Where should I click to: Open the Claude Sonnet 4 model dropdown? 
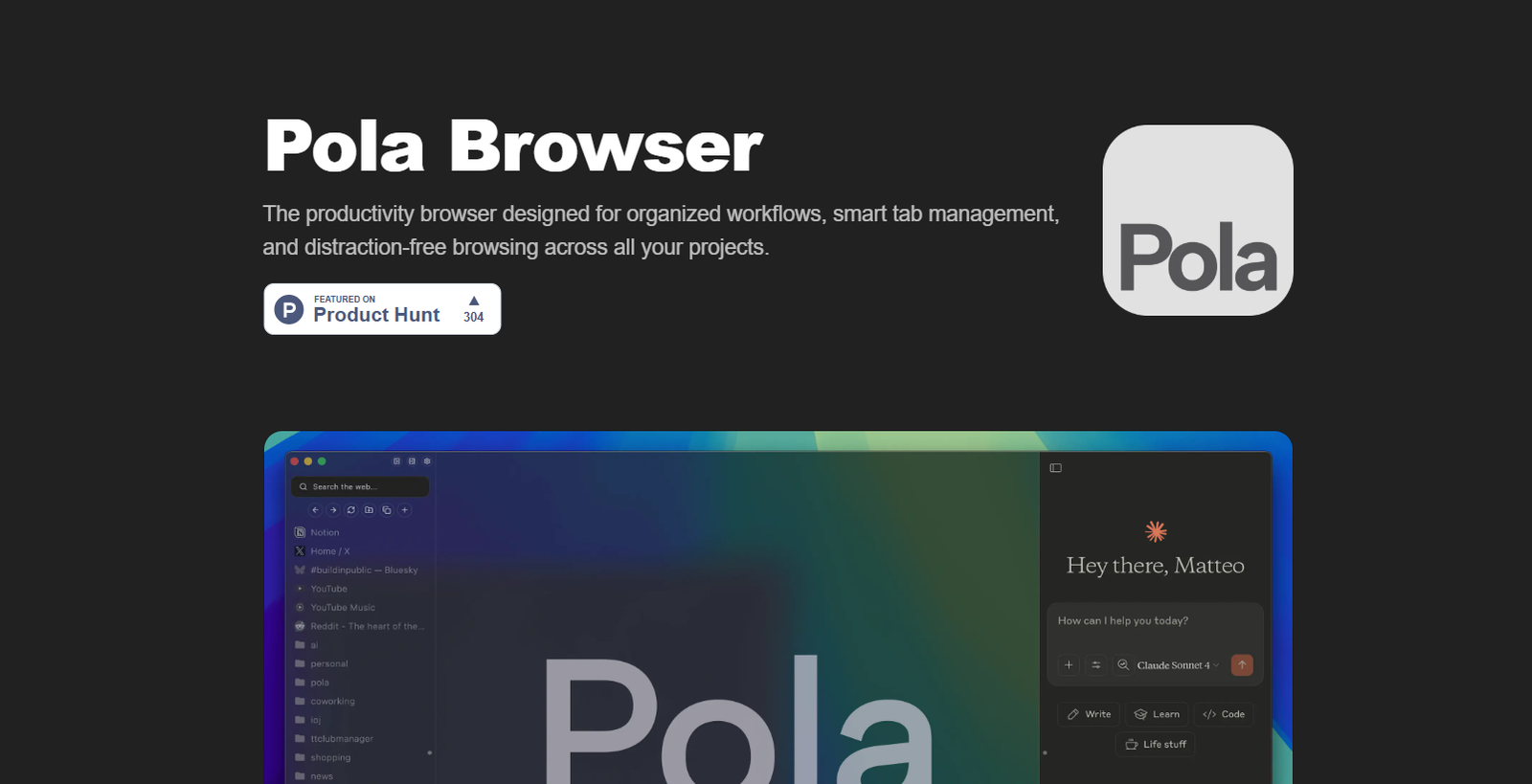coord(1178,665)
